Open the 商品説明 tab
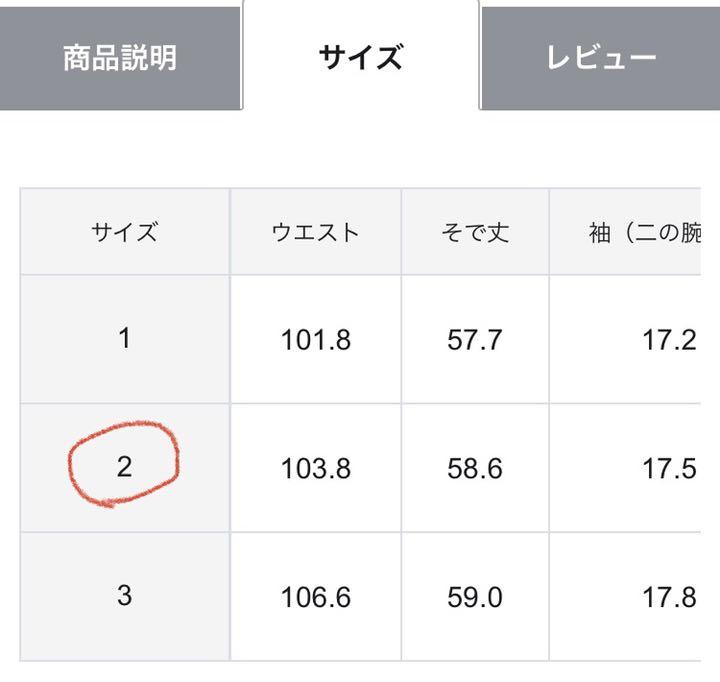The image size is (720, 682). click(x=120, y=58)
